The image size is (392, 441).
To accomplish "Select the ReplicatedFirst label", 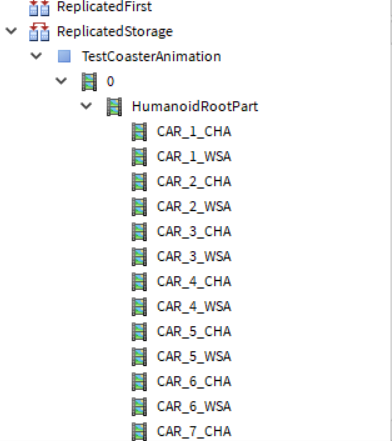I will 104,7.
